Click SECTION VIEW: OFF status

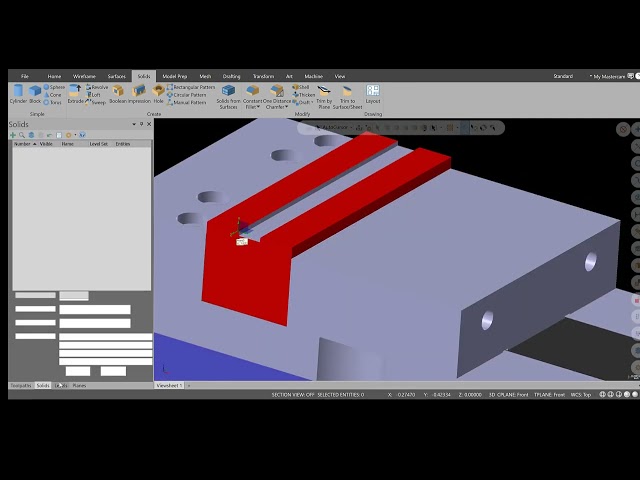[293, 395]
